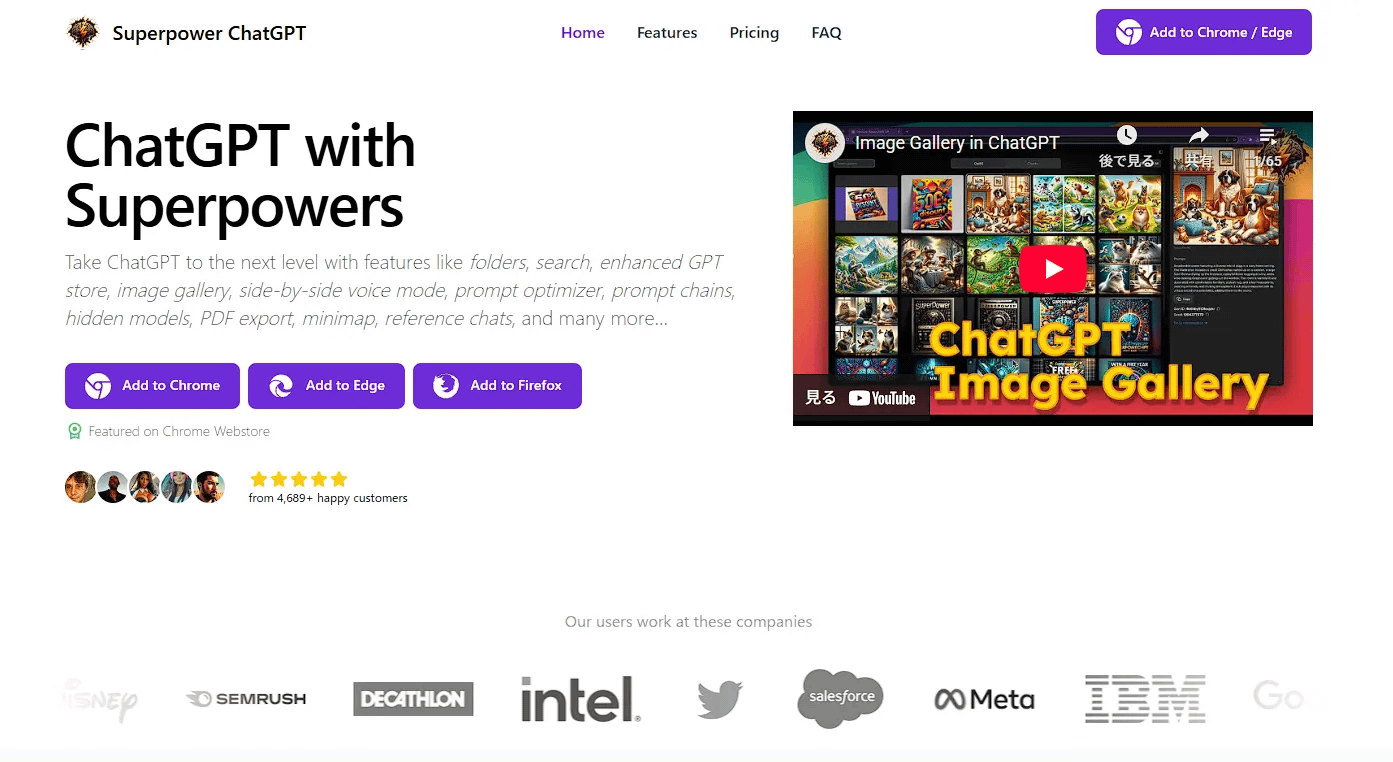The image size is (1393, 762).
Task: Open the video playlist icon
Action: tap(1267, 136)
